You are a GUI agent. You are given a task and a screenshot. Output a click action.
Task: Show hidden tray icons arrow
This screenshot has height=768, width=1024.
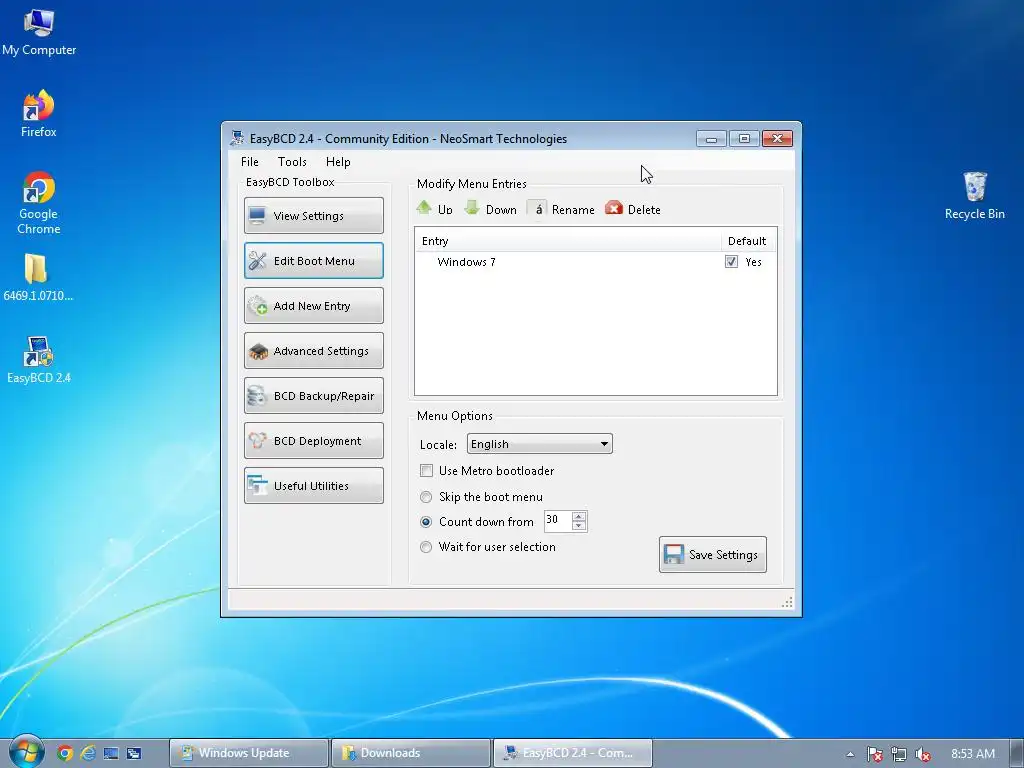coord(850,754)
